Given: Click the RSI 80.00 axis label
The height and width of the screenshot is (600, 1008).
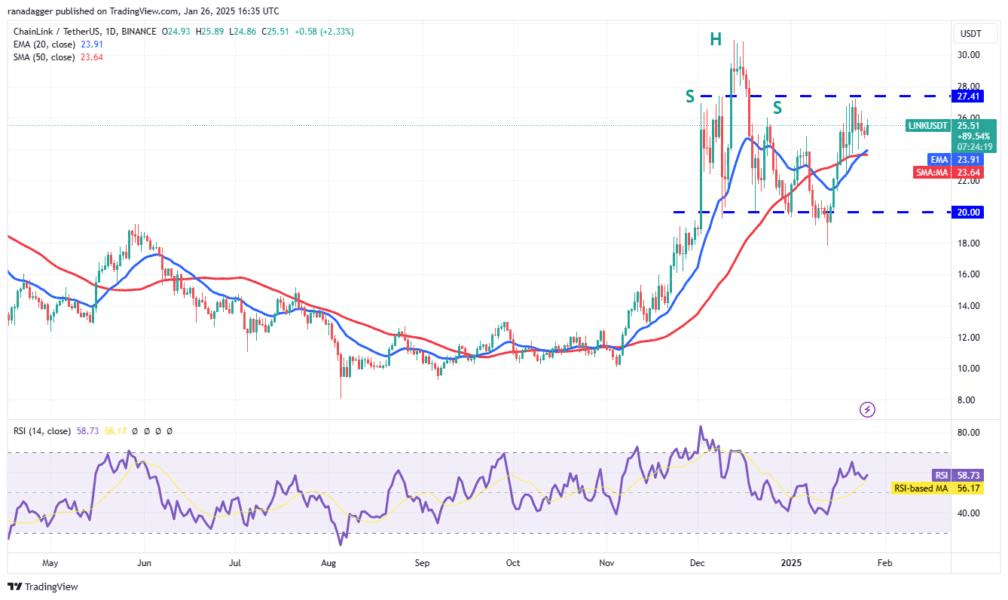Looking at the screenshot, I should 969,433.
